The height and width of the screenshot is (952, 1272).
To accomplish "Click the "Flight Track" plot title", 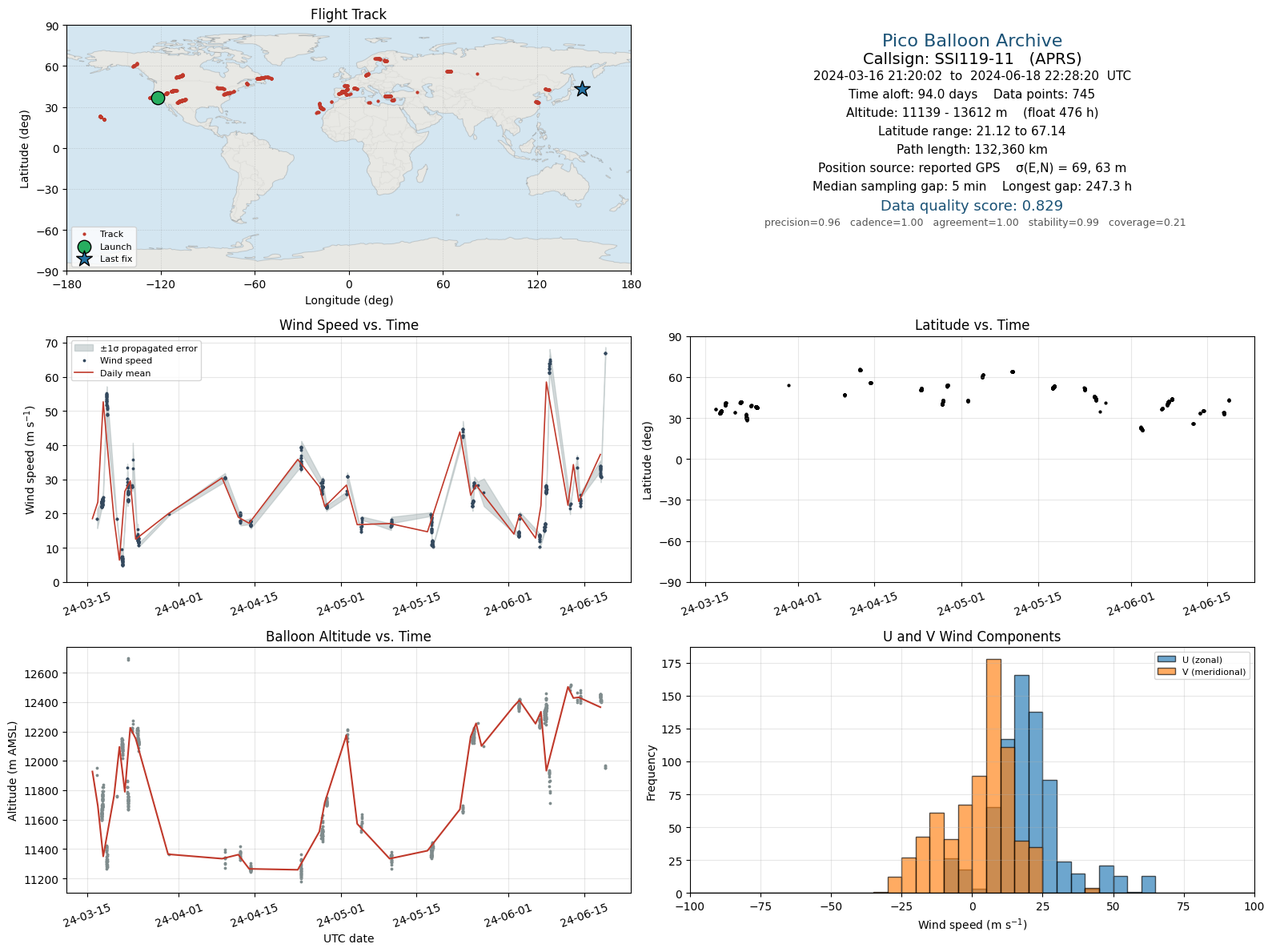I will tap(348, 14).
